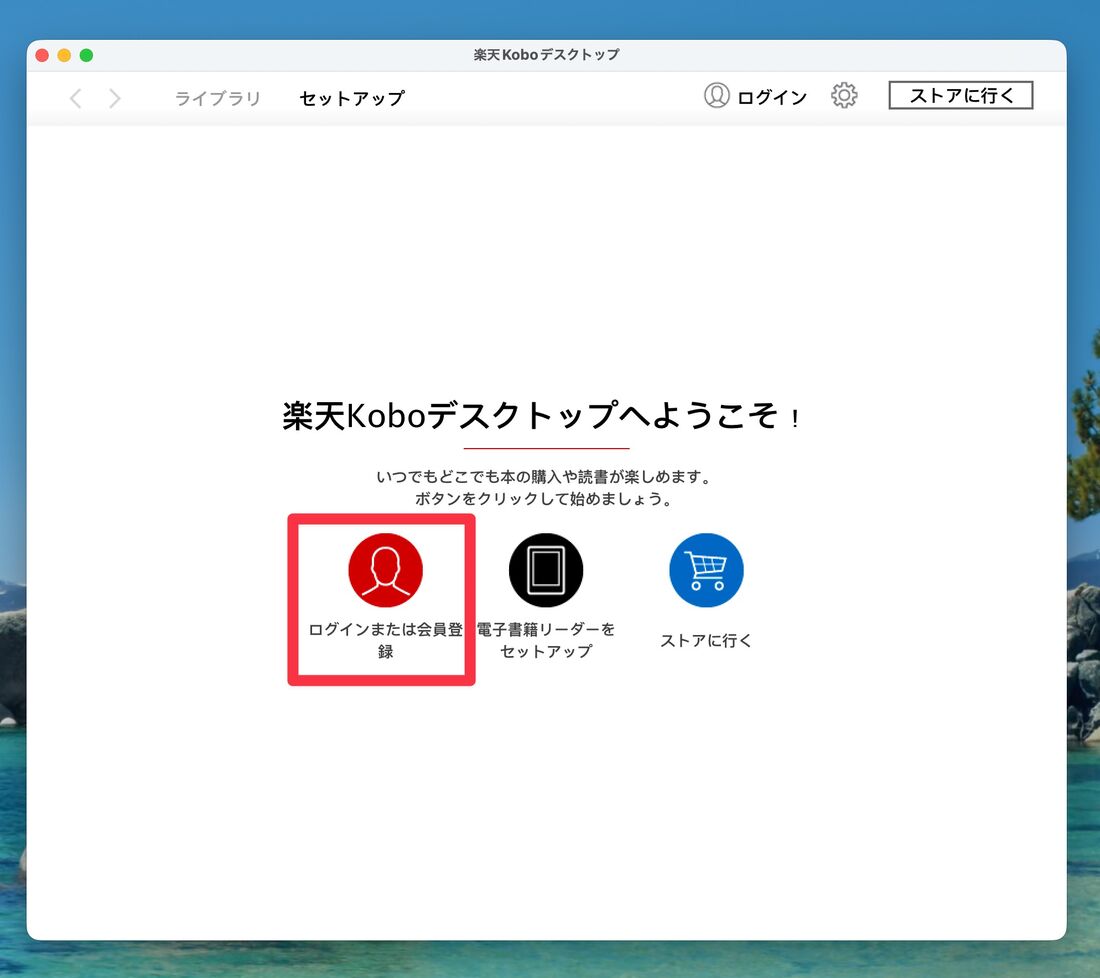
Task: Click the black e-reader setup device icon
Action: pyautogui.click(x=546, y=570)
